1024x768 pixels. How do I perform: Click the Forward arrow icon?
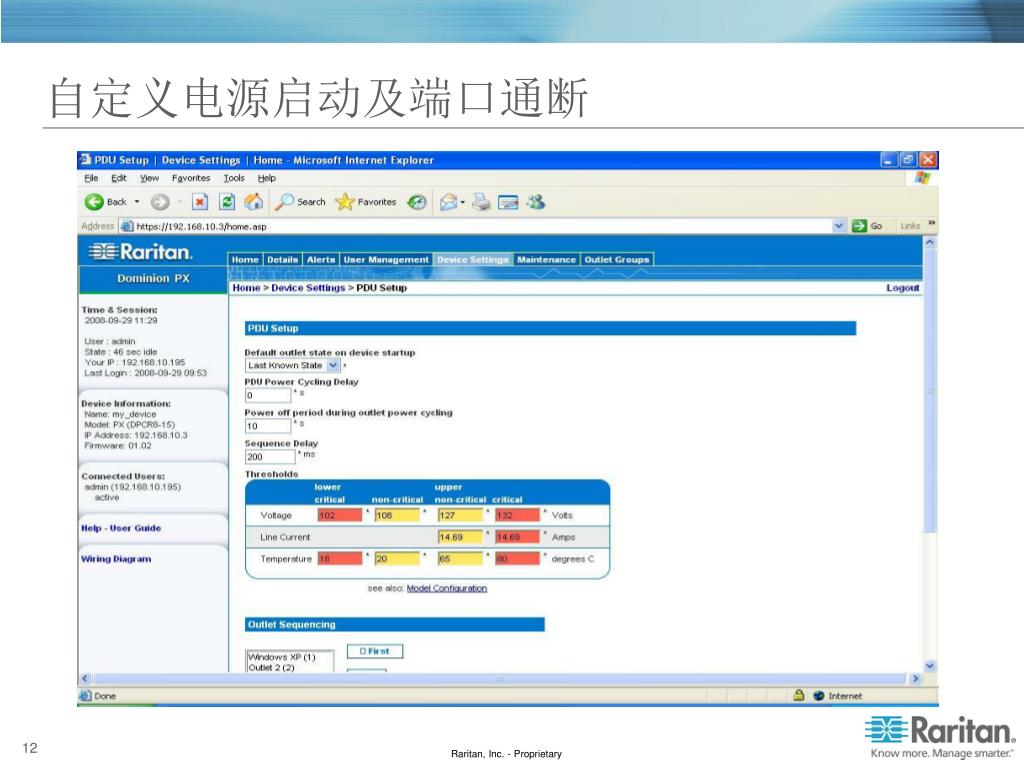[x=160, y=202]
